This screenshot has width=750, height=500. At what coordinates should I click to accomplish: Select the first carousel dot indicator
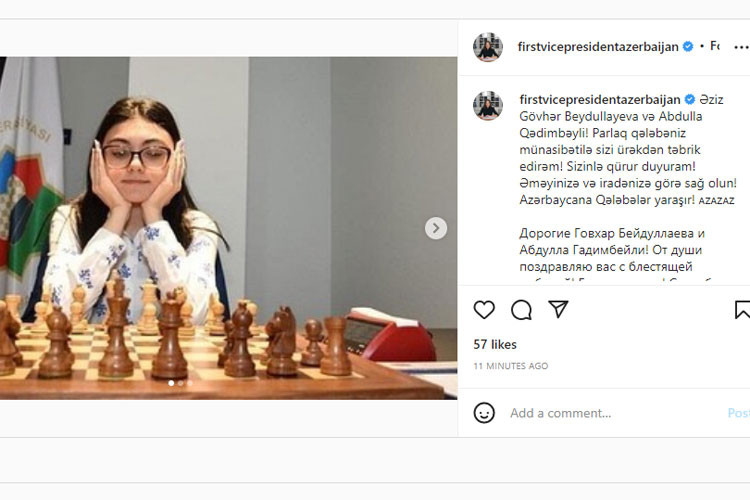pyautogui.click(x=171, y=383)
